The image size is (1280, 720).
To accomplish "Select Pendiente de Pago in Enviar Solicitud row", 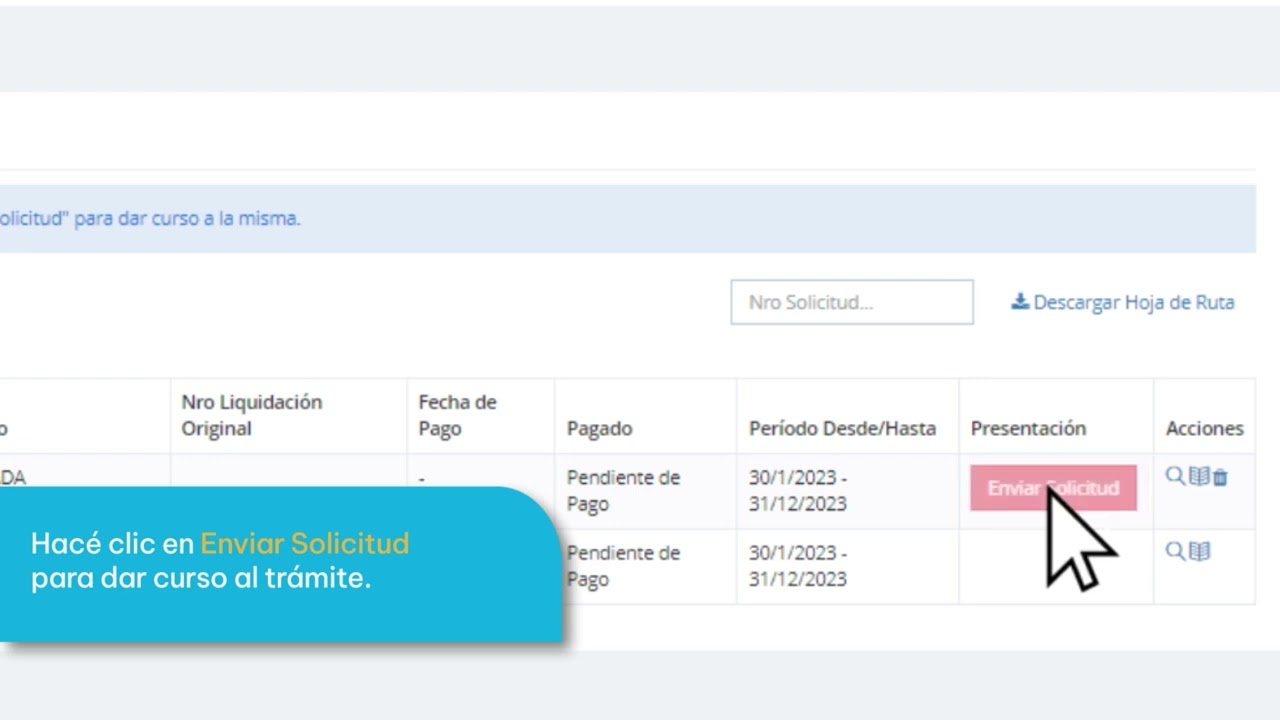I will pyautogui.click(x=623, y=491).
